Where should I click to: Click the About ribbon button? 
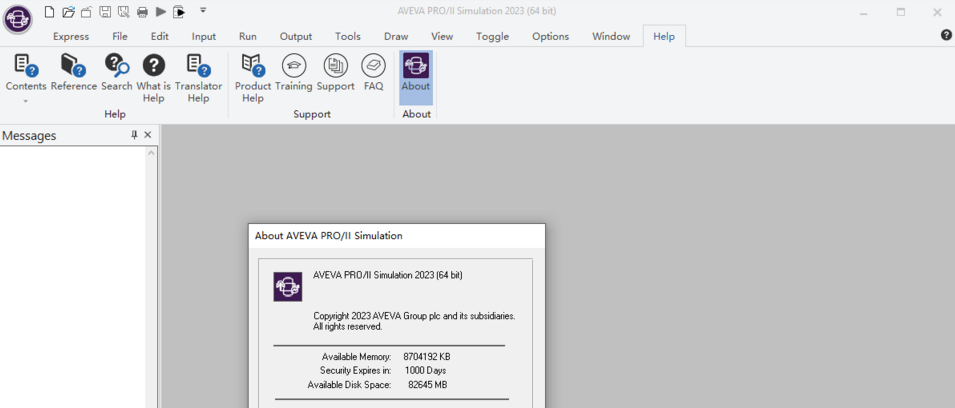pos(416,78)
